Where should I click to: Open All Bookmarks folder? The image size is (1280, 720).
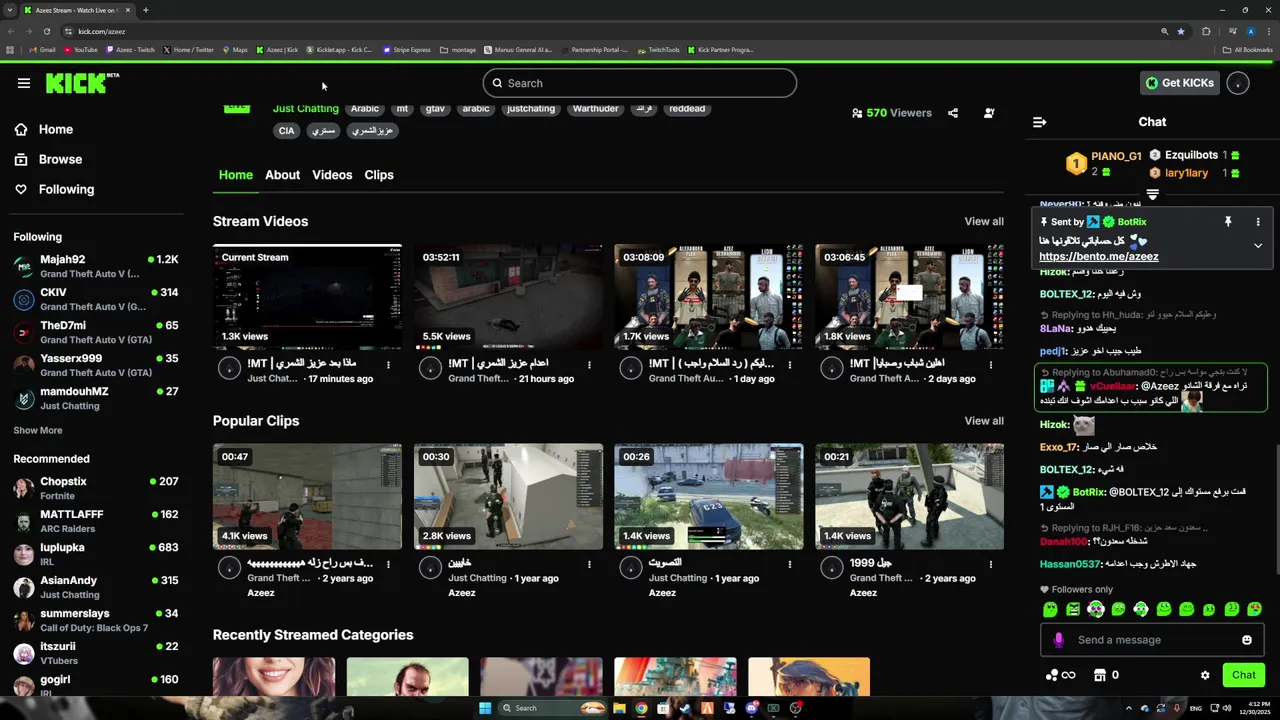(x=1247, y=50)
